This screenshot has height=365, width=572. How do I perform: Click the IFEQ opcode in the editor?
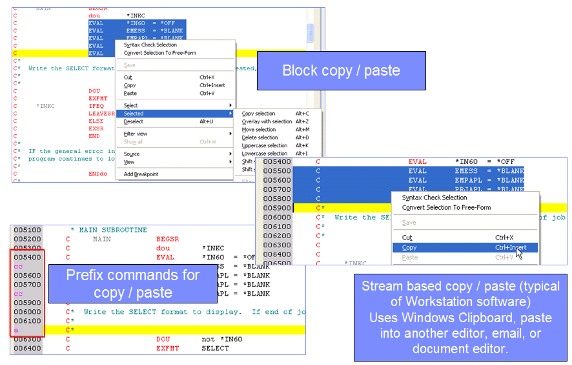[96, 106]
